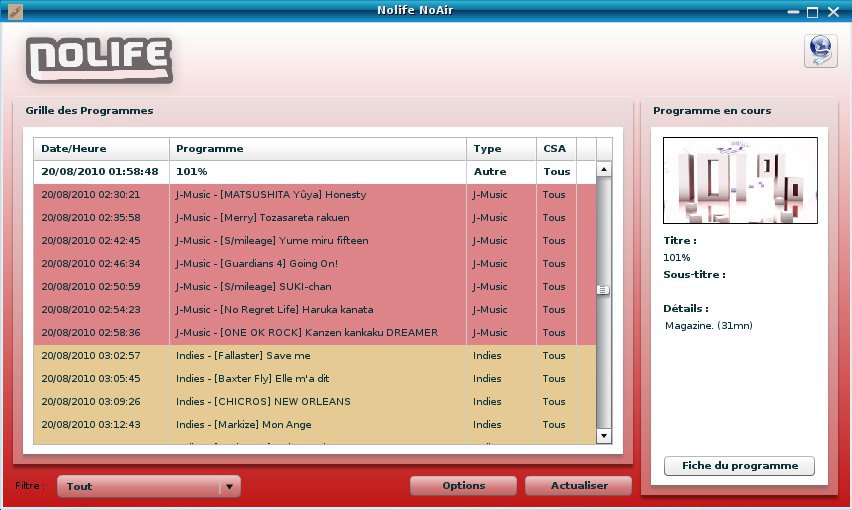Maximize the Nolife NoAir window
Screen dimensions: 852x510
tap(812, 12)
